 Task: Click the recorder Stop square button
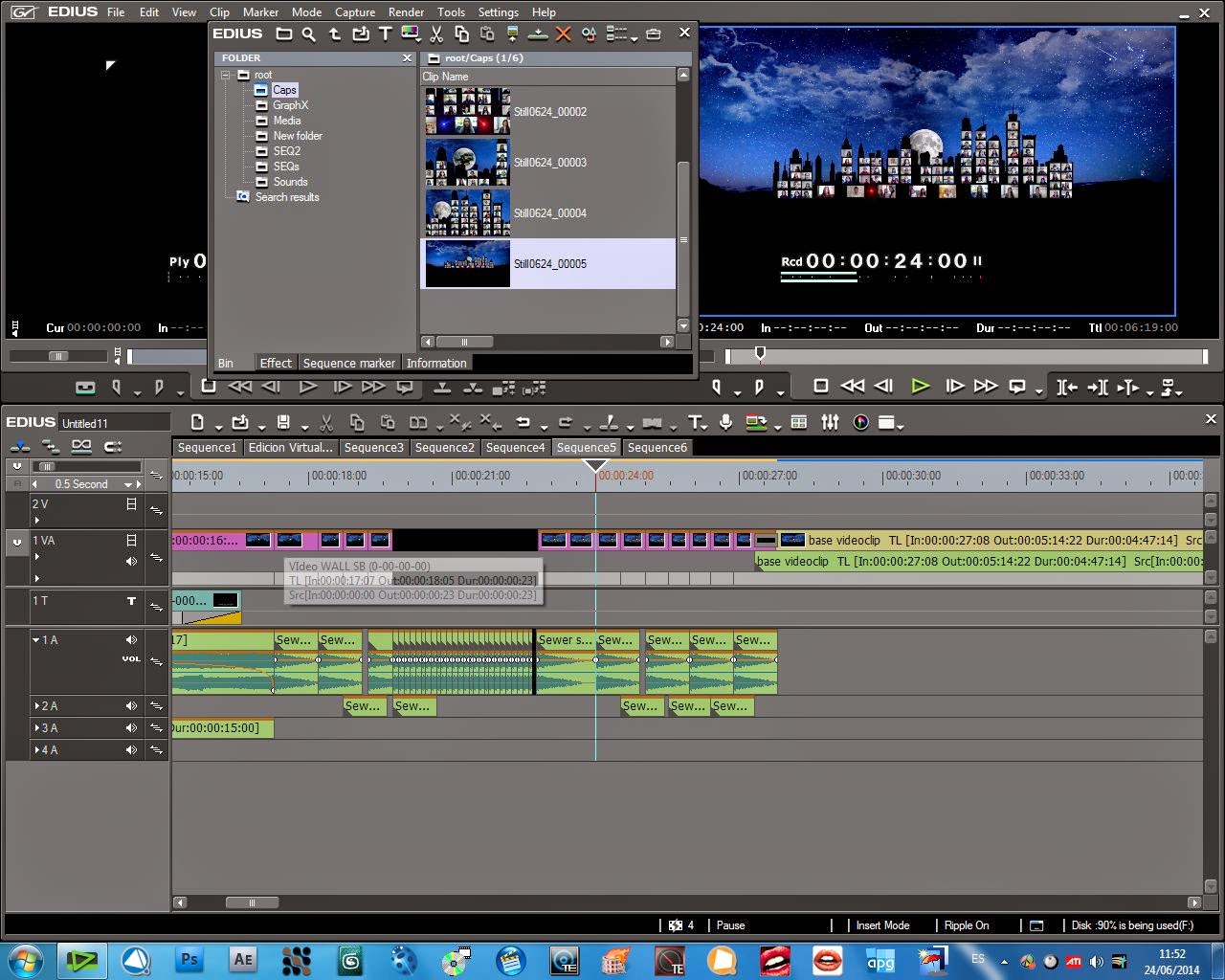(x=820, y=386)
